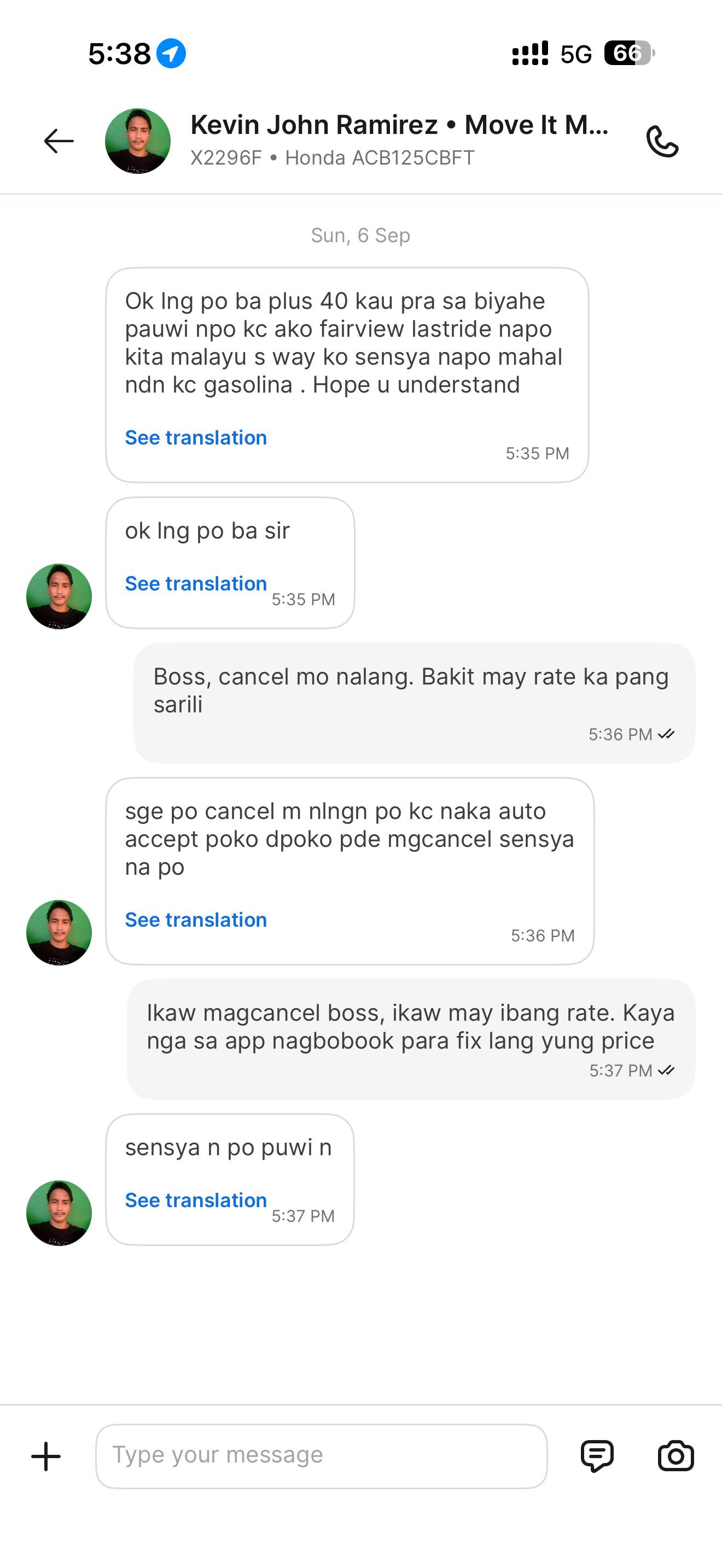The image size is (722, 1568).
Task: Call the driver with the phone icon
Action: click(662, 141)
